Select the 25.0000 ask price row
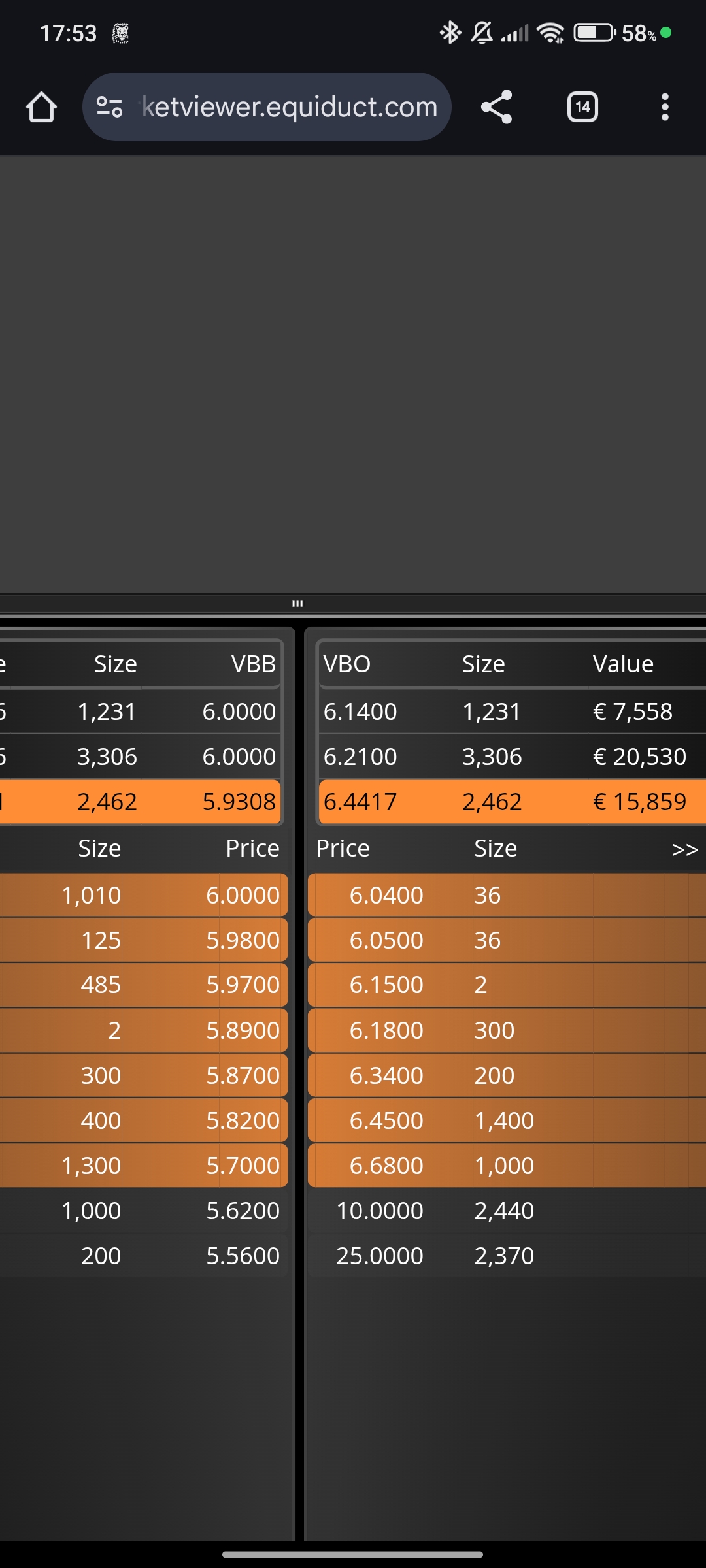 [x=507, y=1256]
